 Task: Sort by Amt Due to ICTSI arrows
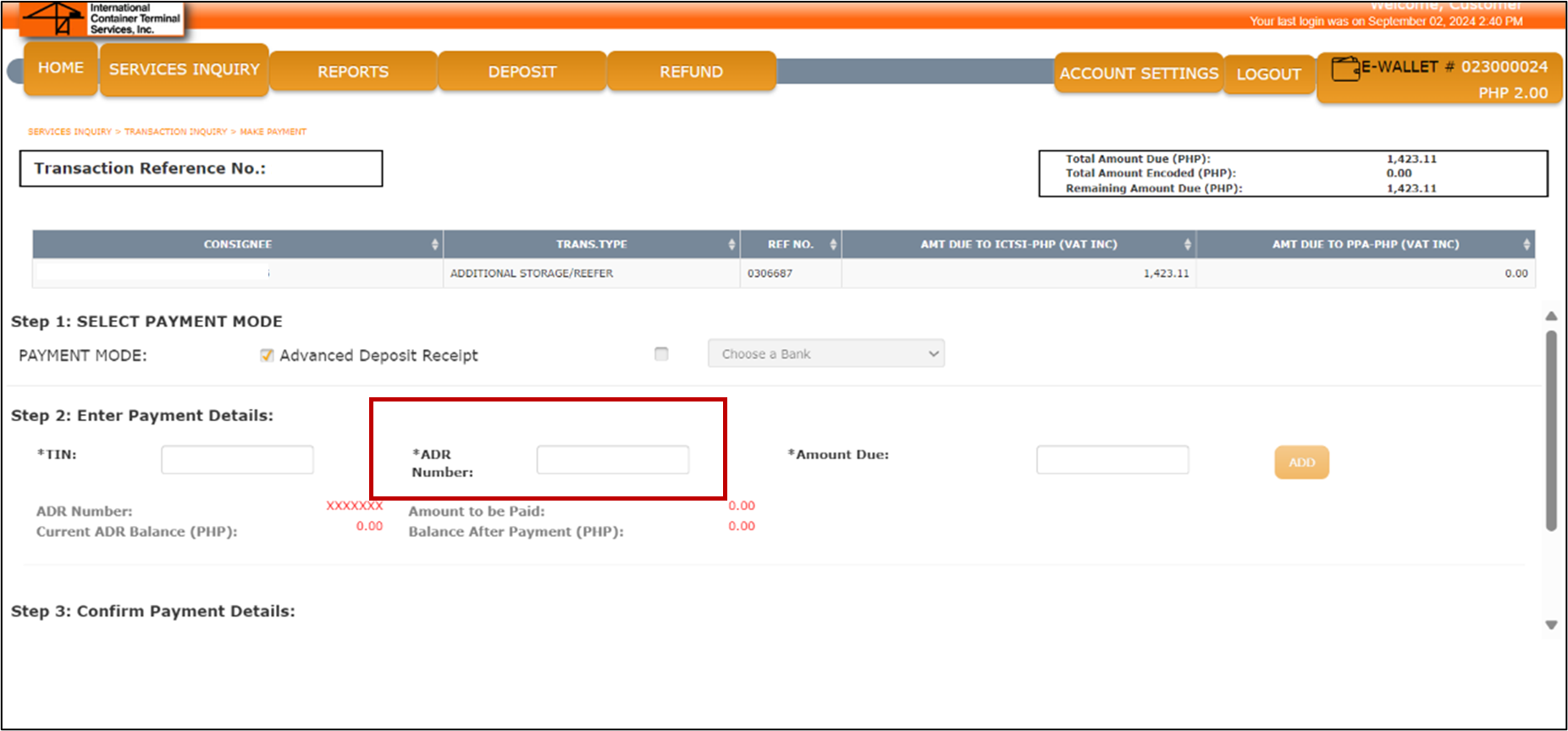click(1187, 245)
